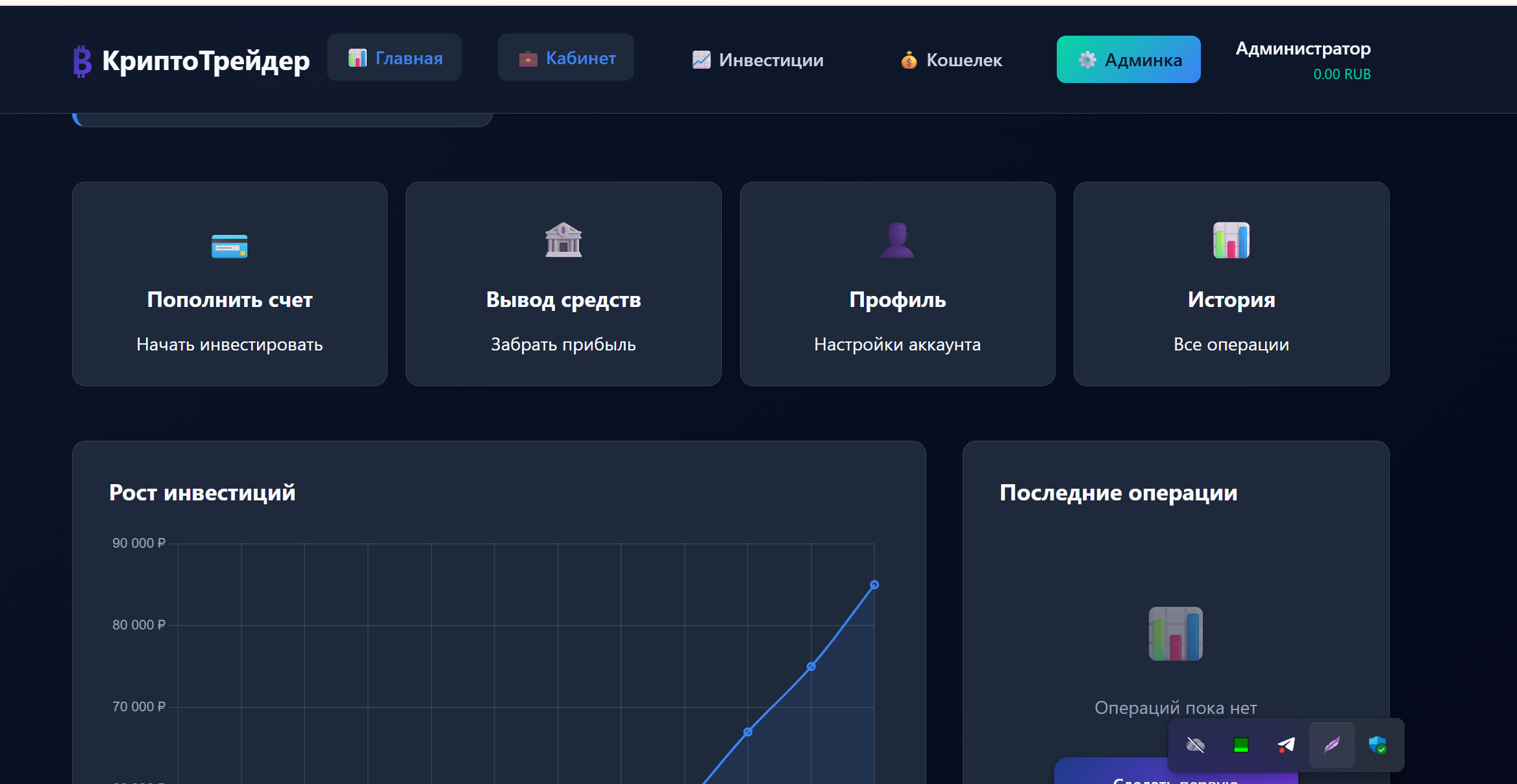The image size is (1517, 784).
Task: Click the highest data point on the chart
Action: pos(874,585)
